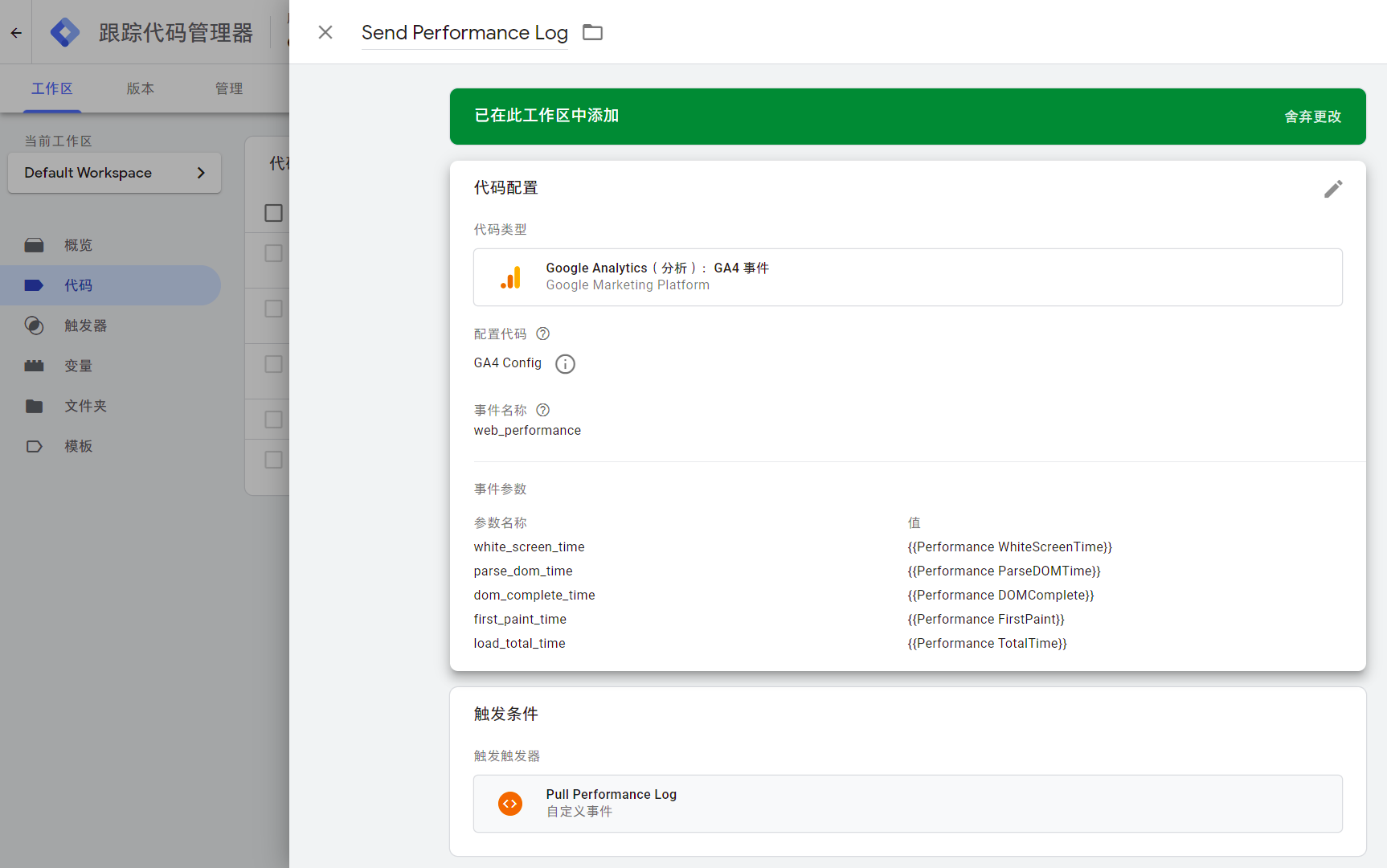Click the 文件夹 folder icon in the sidebar
1387x868 pixels.
coord(34,406)
